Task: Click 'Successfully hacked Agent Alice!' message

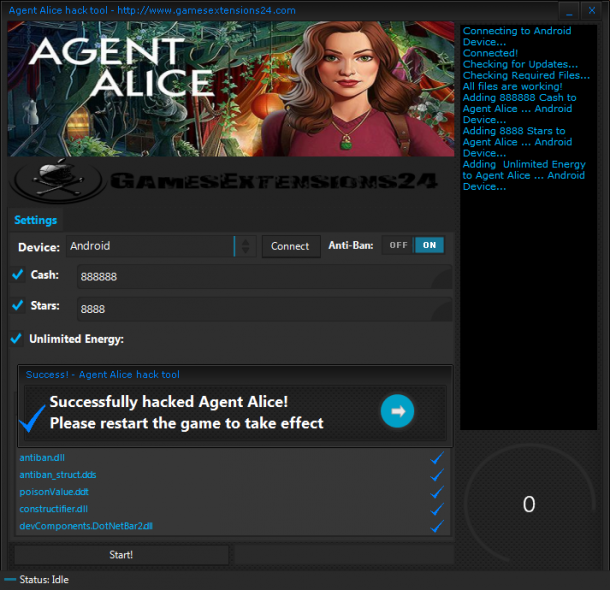Action: pyautogui.click(x=169, y=402)
